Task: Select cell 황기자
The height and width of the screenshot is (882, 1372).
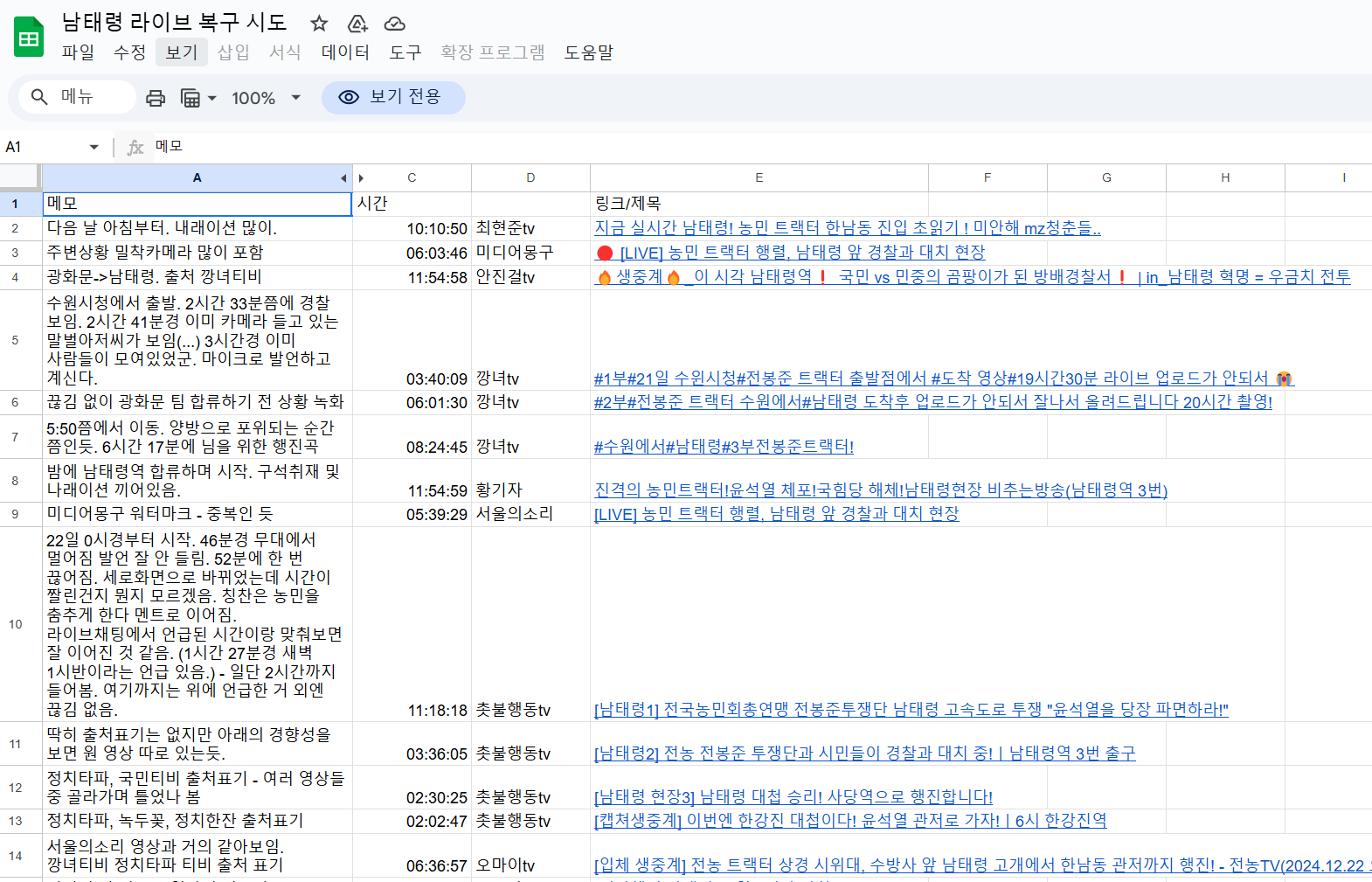Action: click(x=530, y=481)
